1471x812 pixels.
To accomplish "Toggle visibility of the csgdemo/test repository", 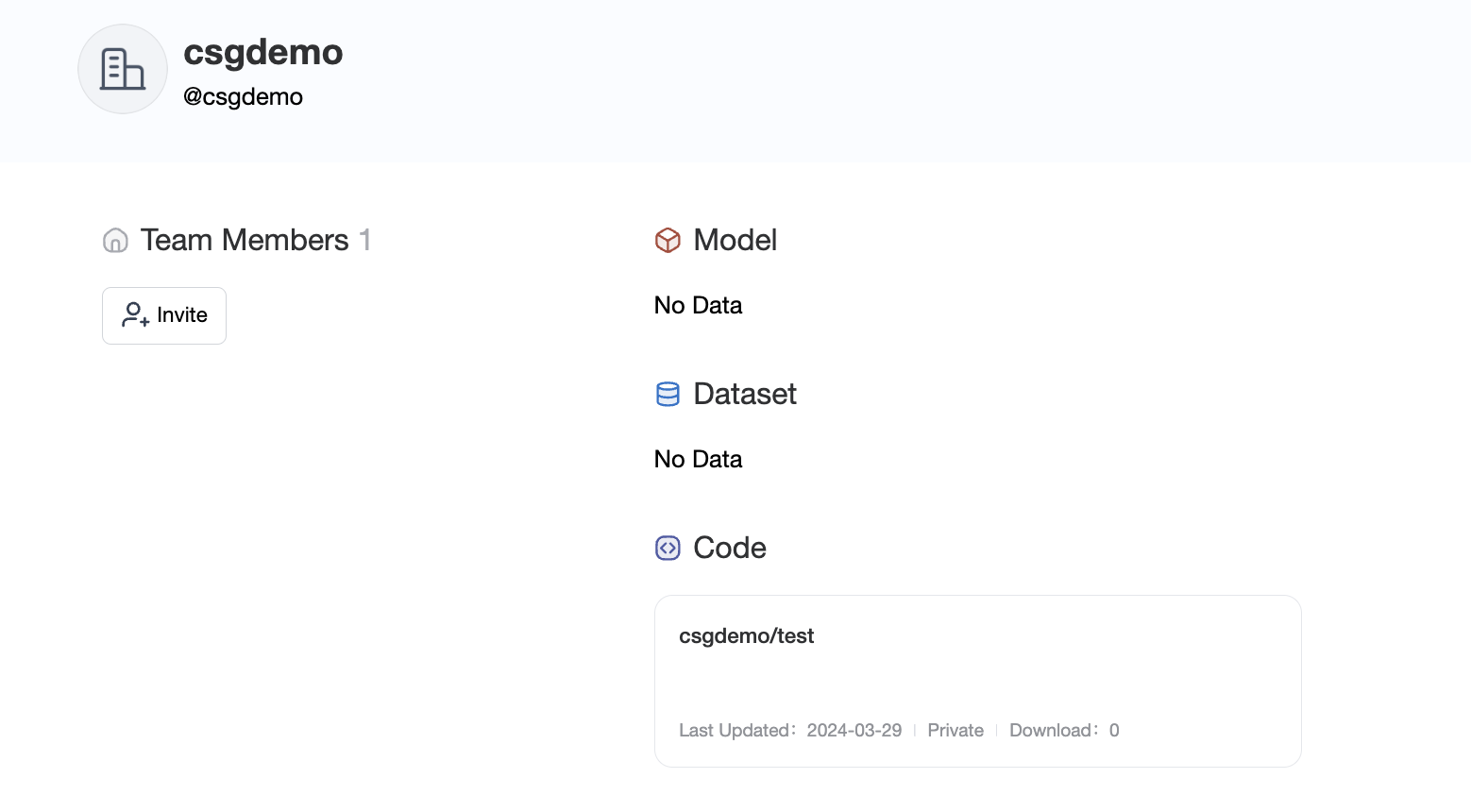I will coord(955,730).
